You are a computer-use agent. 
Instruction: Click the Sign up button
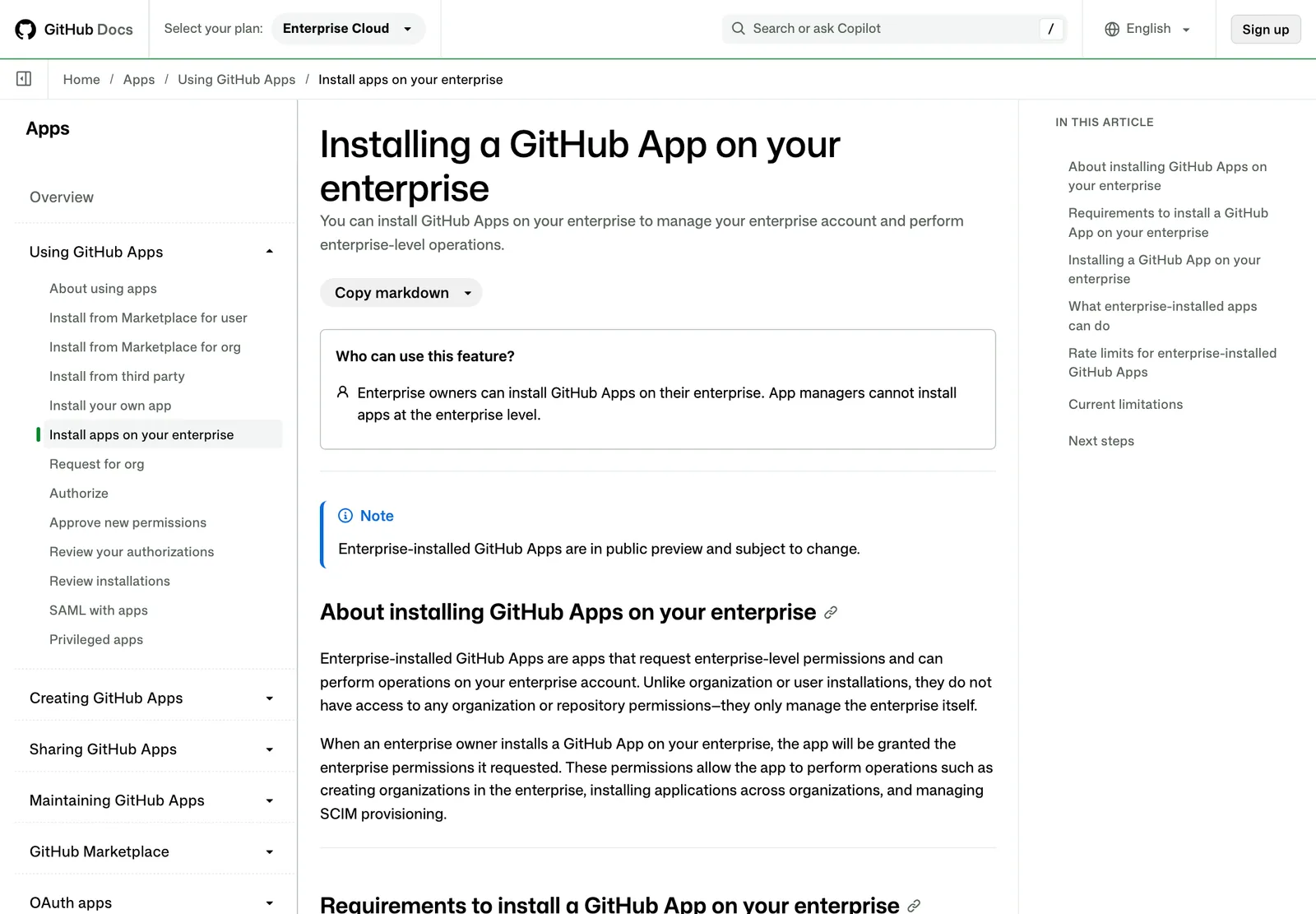coord(1265,29)
